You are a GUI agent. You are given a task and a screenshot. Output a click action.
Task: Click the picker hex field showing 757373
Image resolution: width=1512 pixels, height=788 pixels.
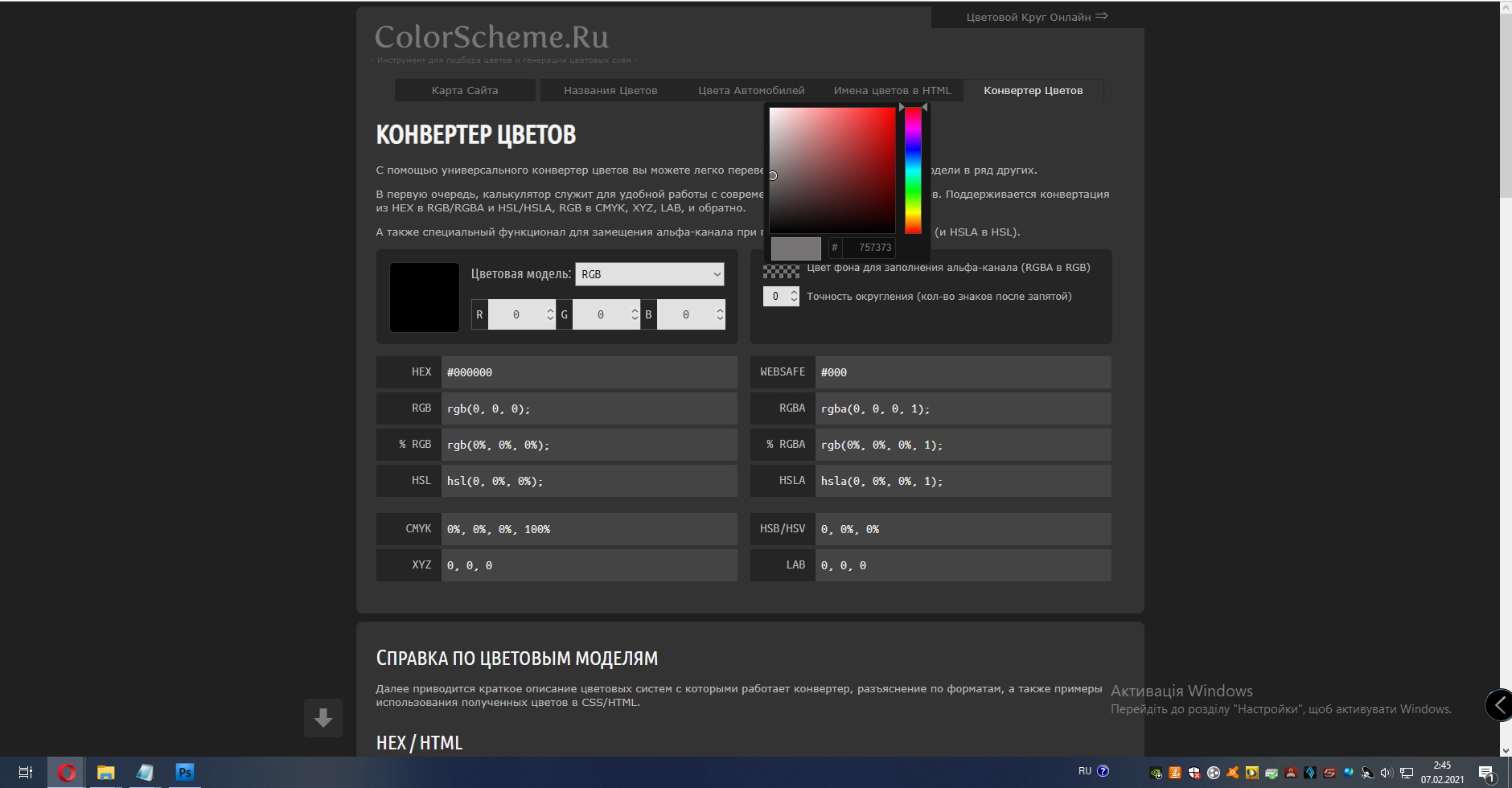[x=869, y=248]
